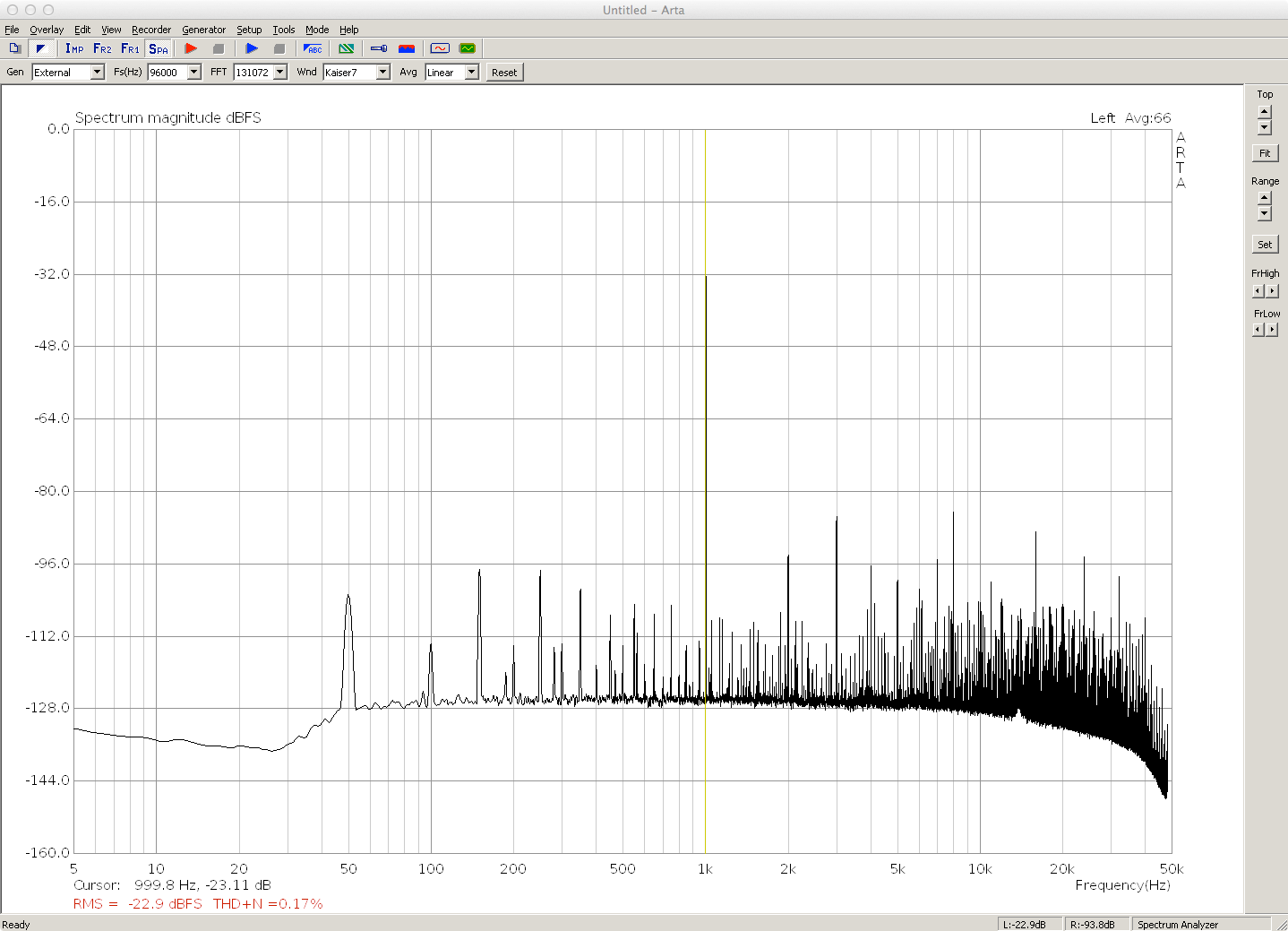The width and height of the screenshot is (1288, 931).
Task: Increase graph Top with up arrow
Action: pos(1265,112)
